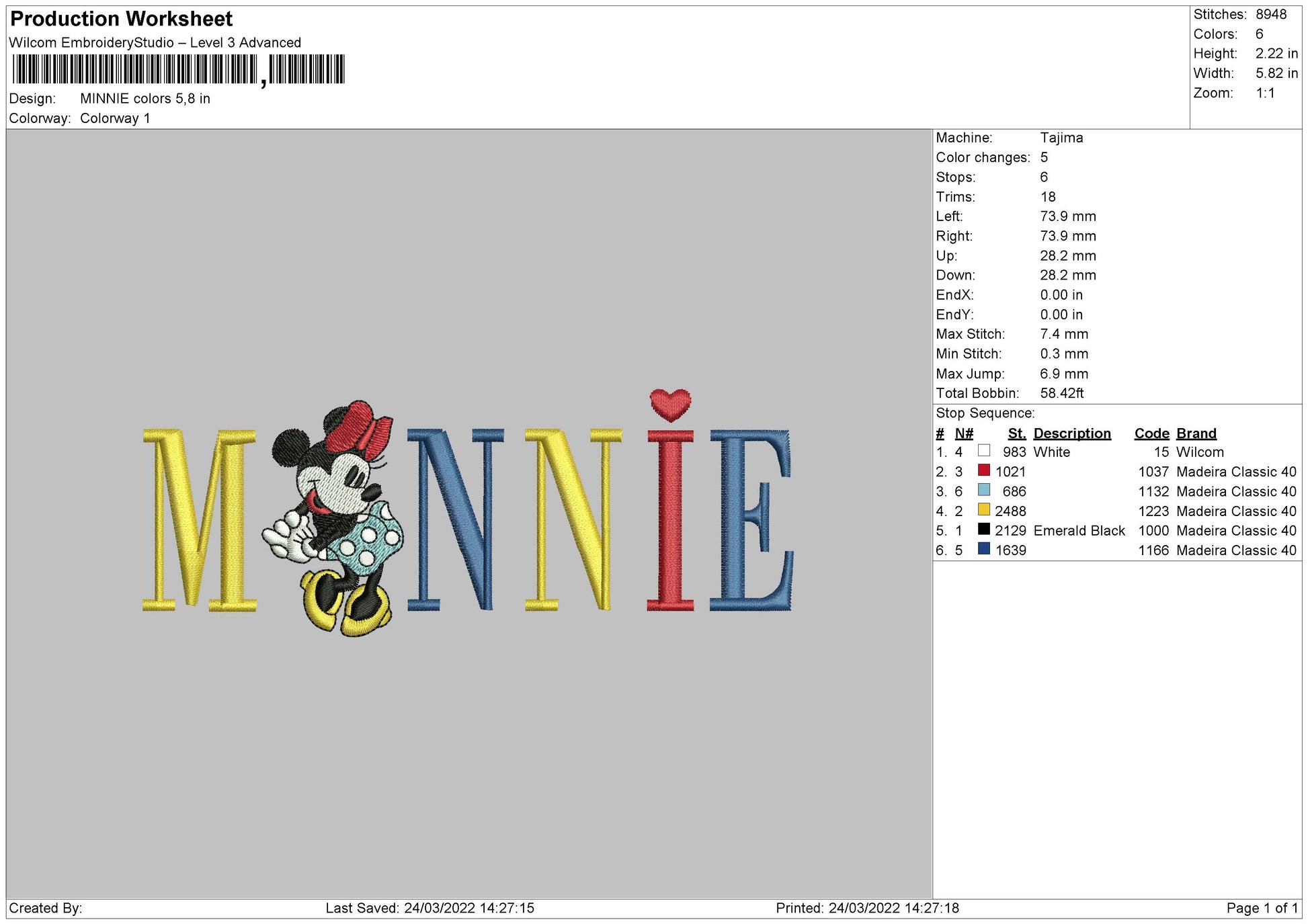Click the barcode under the worksheet title
Screen dimensions: 1308x924
point(178,69)
